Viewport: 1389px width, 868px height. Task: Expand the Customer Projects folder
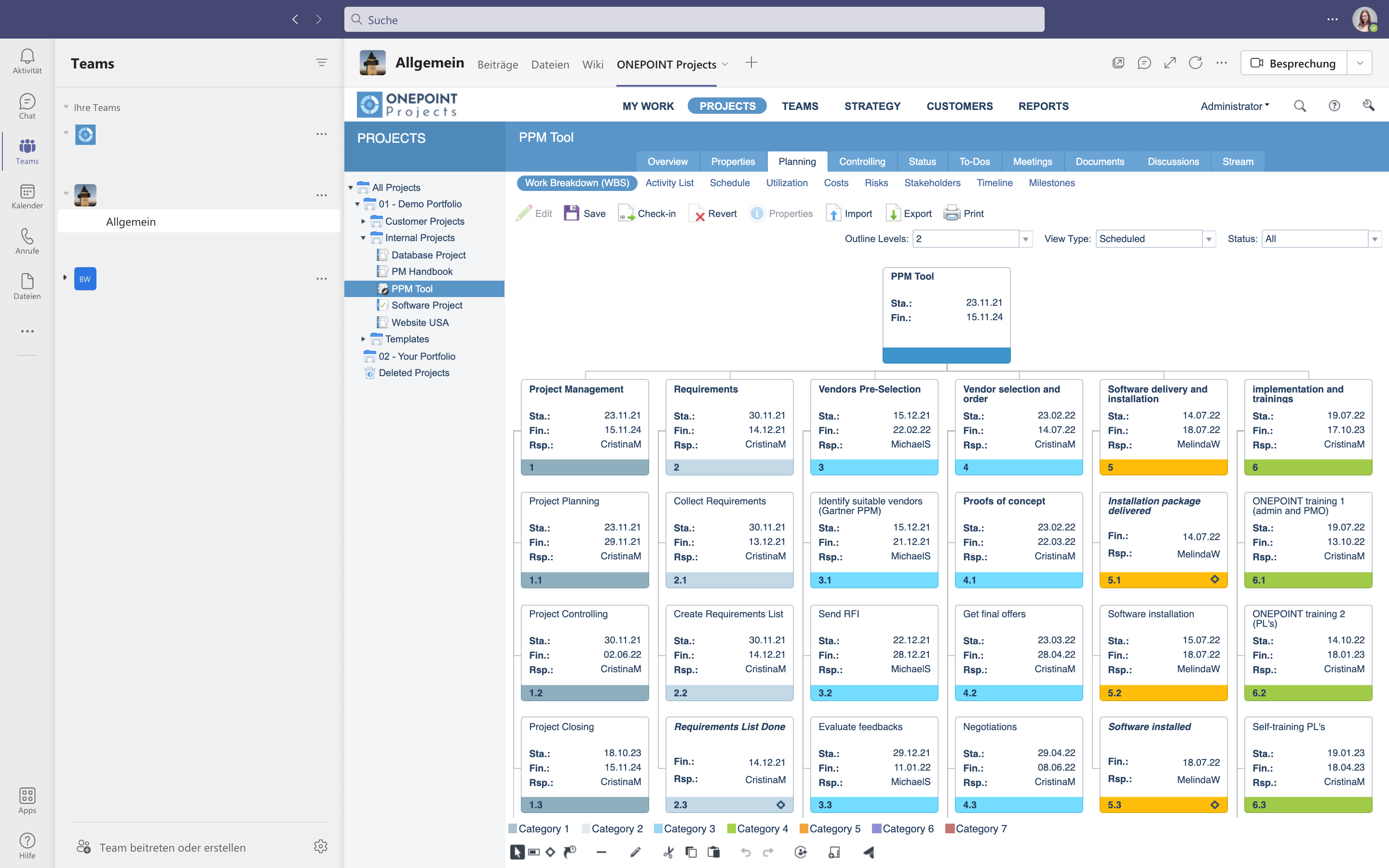363,221
